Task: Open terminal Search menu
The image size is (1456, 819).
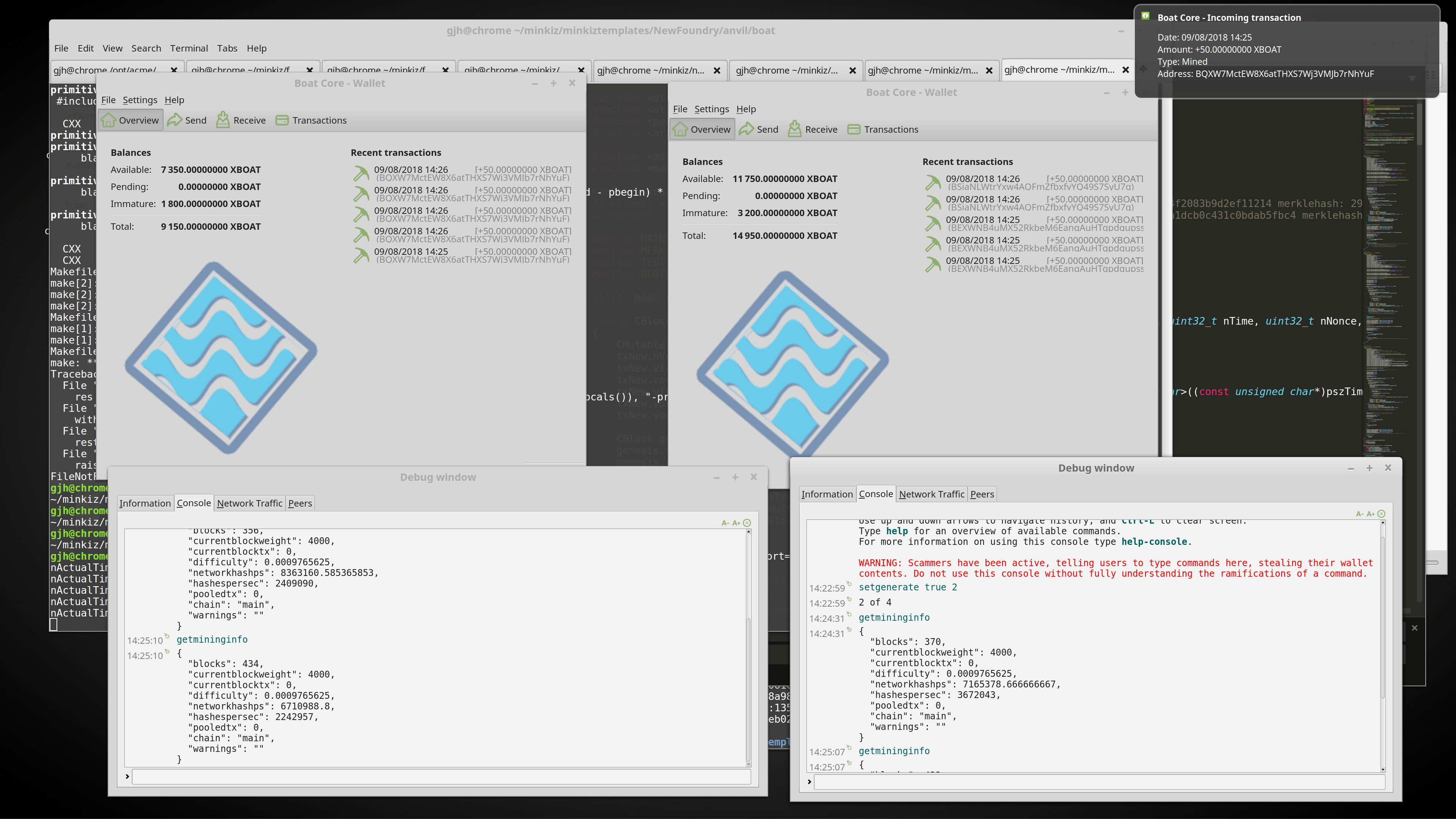Action: click(146, 49)
